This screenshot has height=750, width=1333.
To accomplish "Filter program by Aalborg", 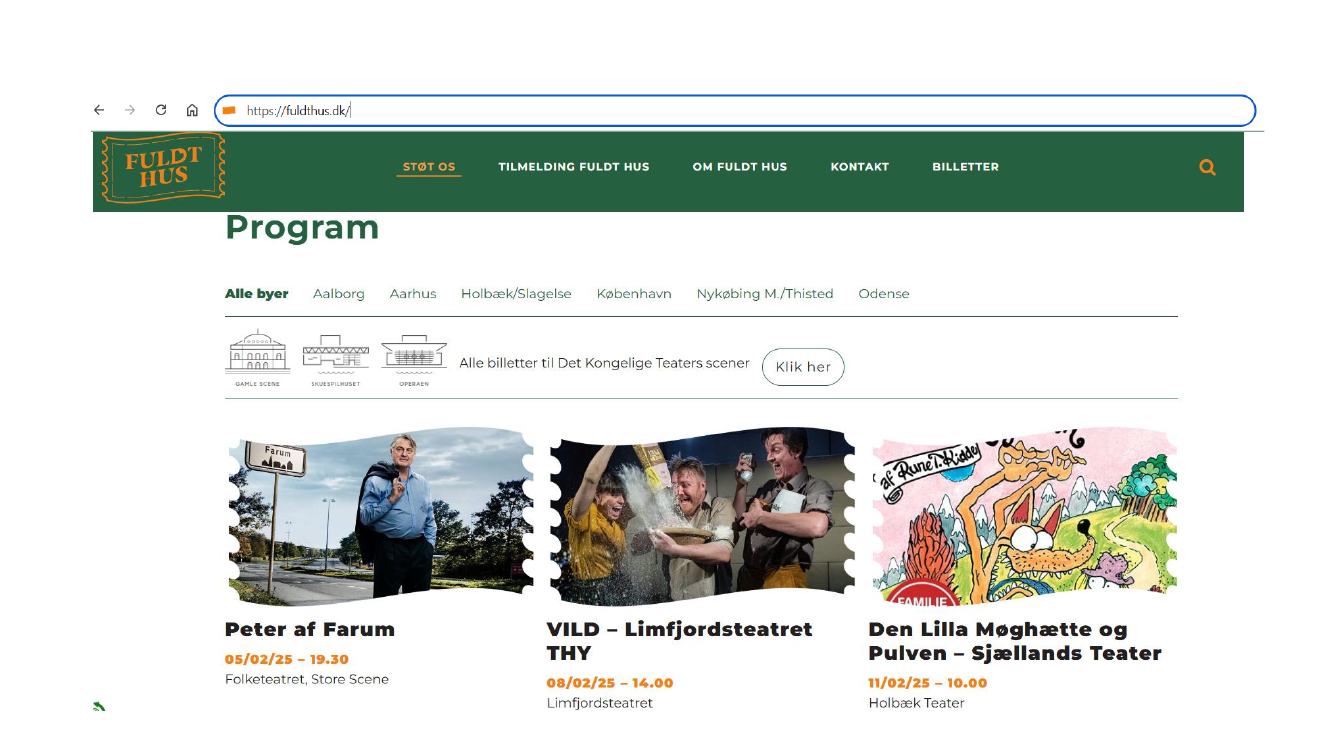I will tap(339, 294).
